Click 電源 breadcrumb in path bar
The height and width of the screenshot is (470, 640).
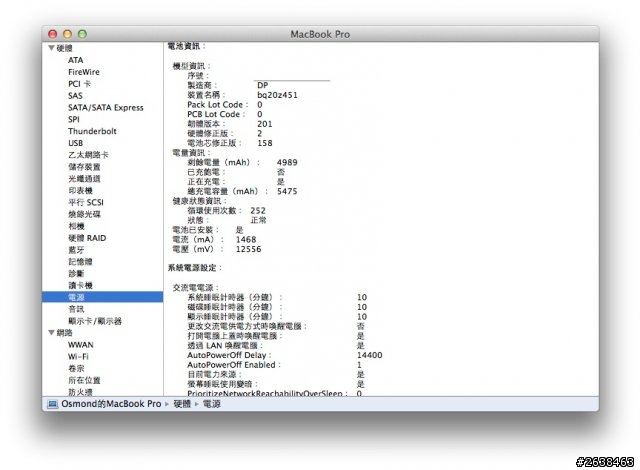point(211,404)
